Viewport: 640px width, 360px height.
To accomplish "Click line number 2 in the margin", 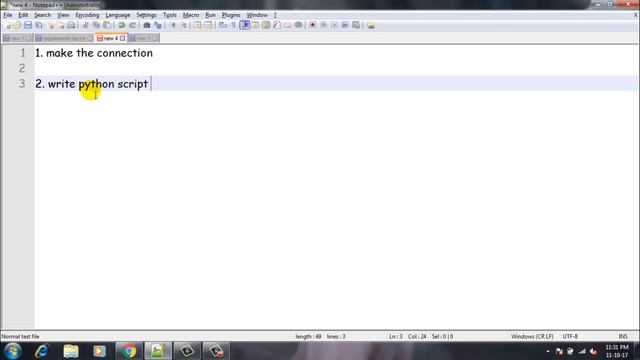I will coord(22,68).
